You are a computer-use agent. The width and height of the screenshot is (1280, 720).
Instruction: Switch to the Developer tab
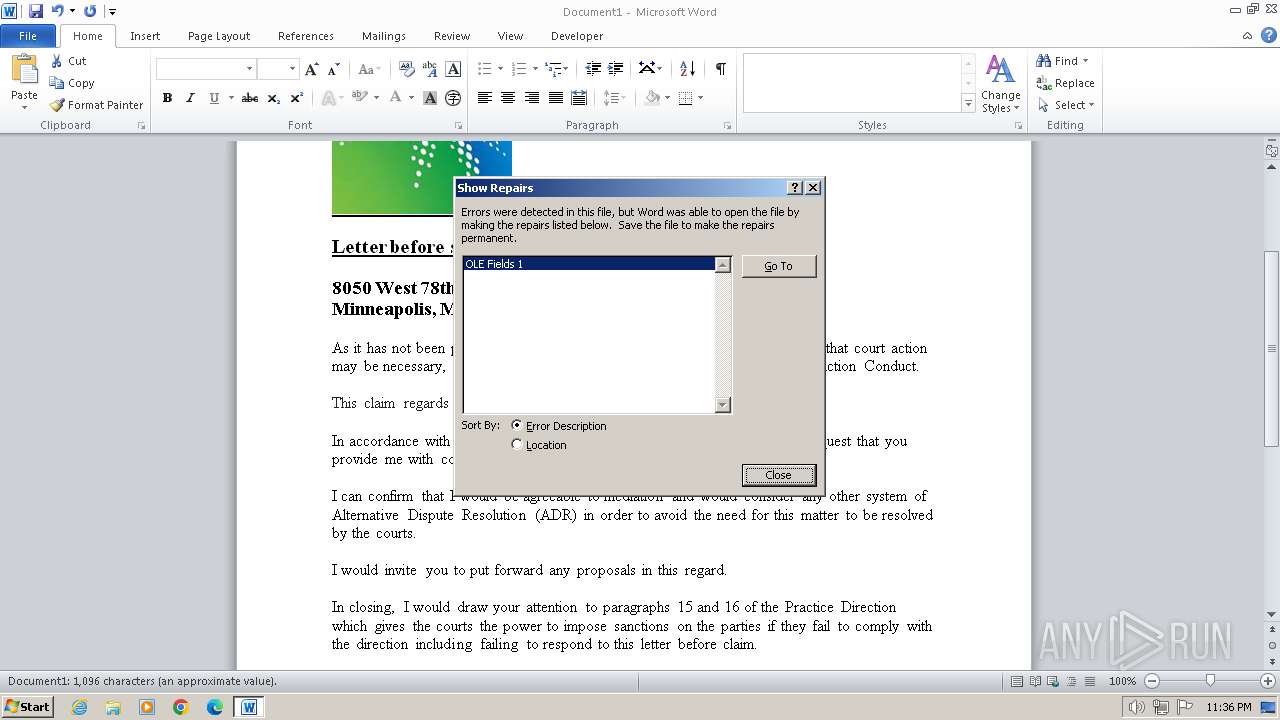(x=577, y=36)
